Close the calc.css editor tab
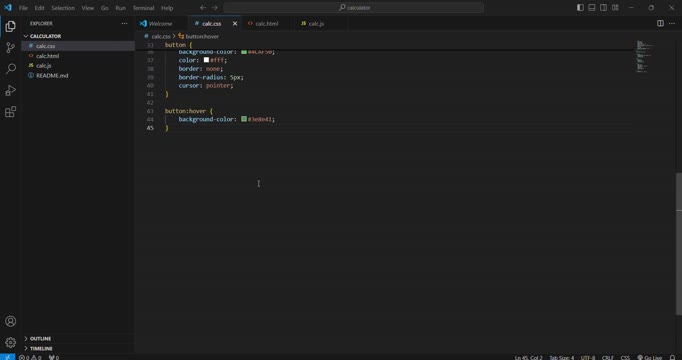682x360 pixels. pos(235,23)
